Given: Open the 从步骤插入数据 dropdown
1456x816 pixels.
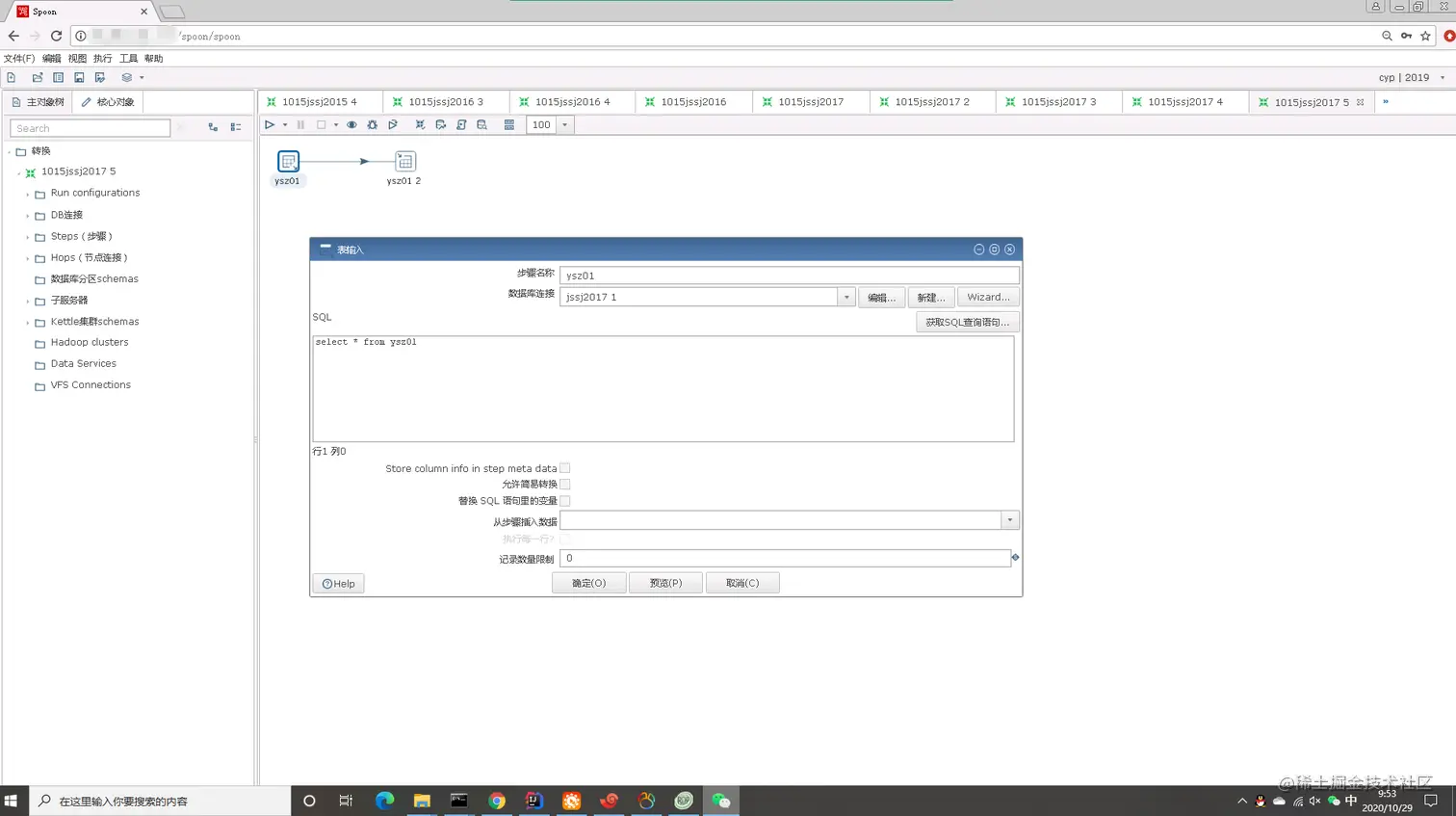Looking at the screenshot, I should pyautogui.click(x=1010, y=520).
